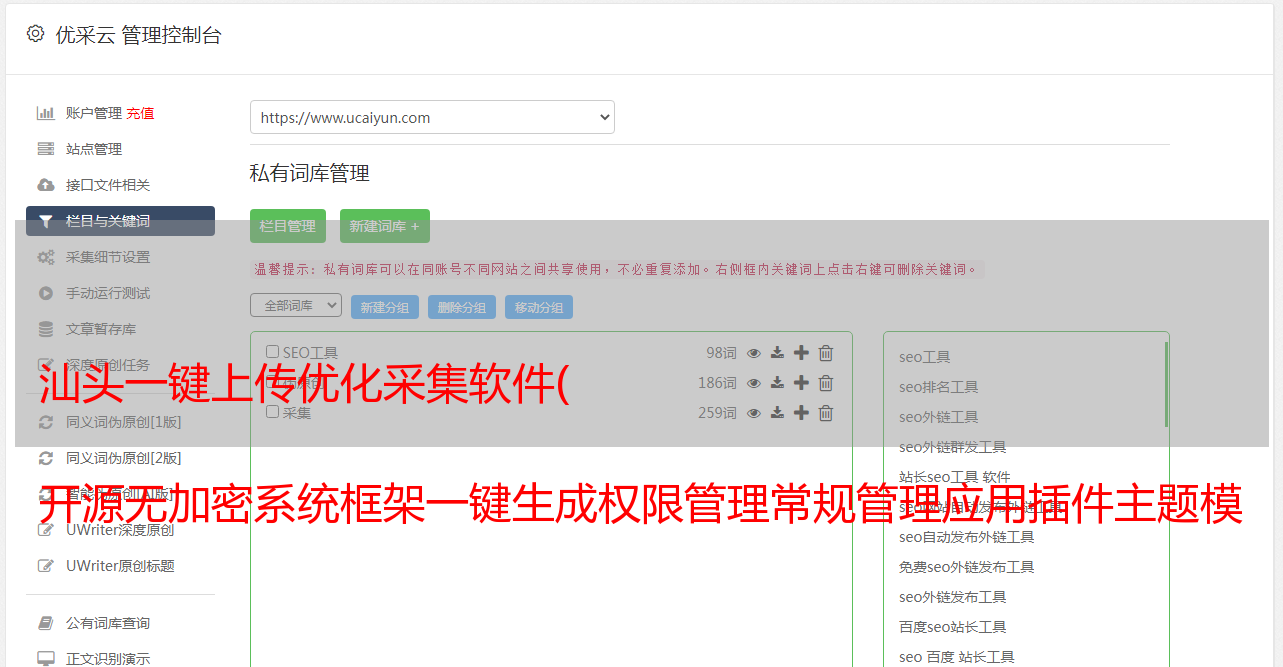Click the eye icon in the 采集 row
The height and width of the screenshot is (667, 1283).
754,413
